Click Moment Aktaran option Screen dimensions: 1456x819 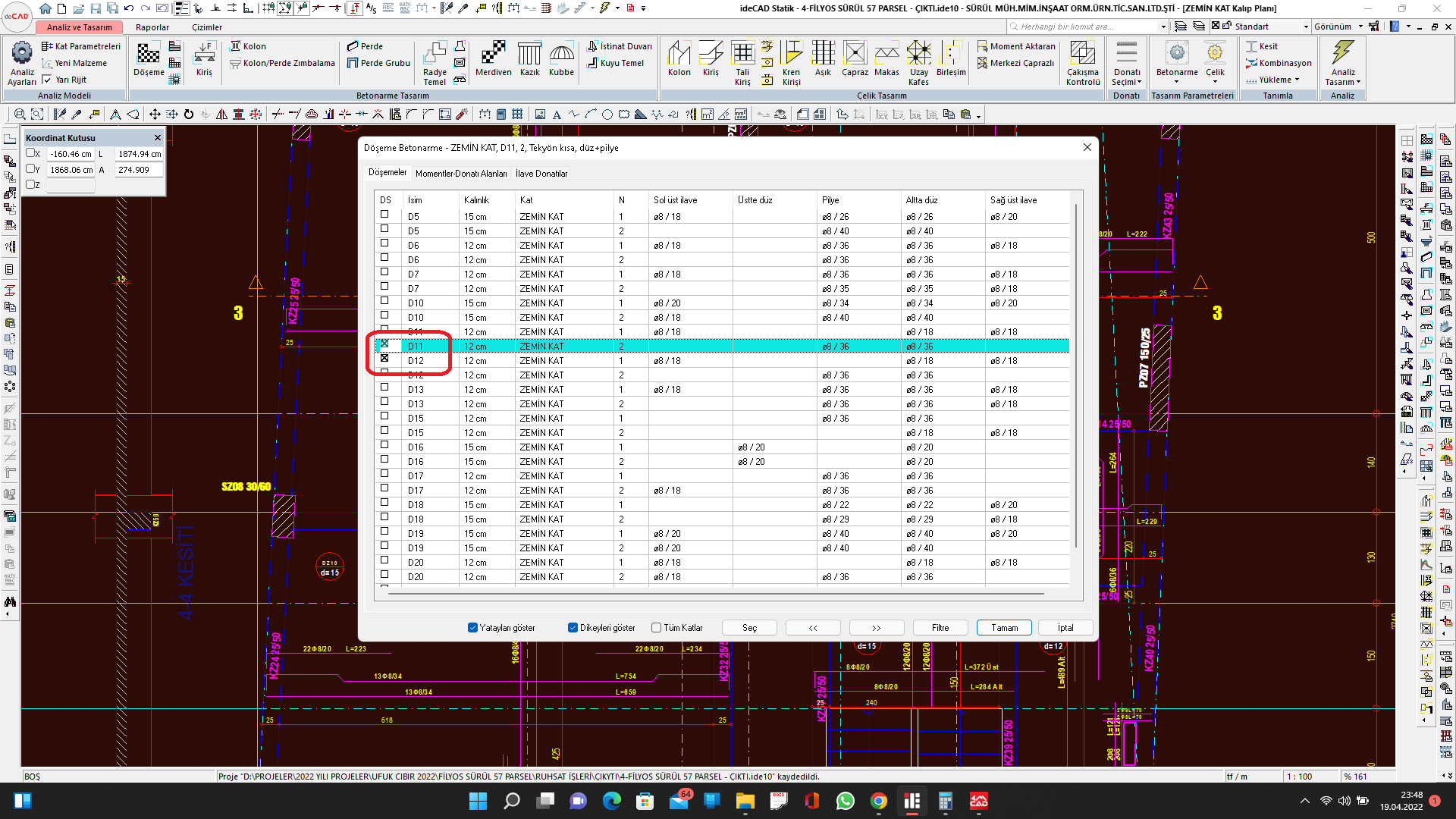(x=1015, y=46)
